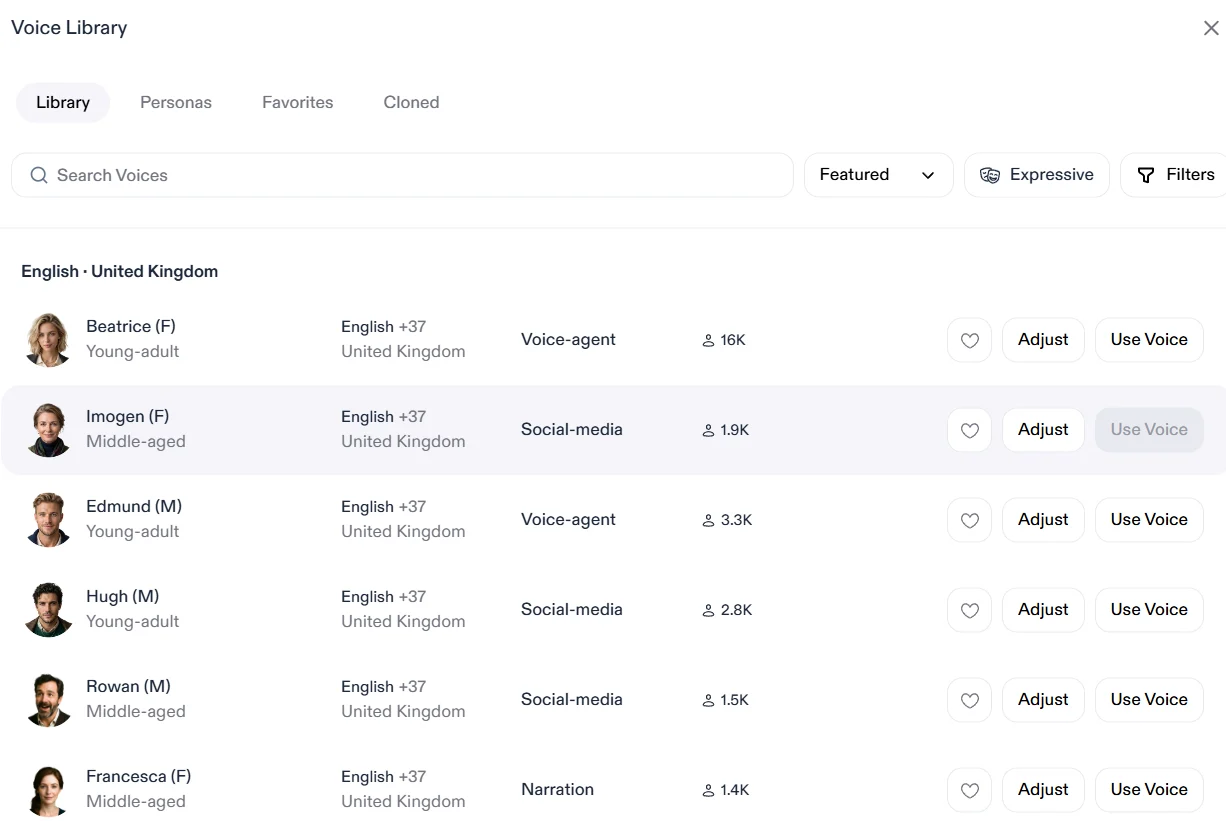This screenshot has width=1226, height=821.
Task: Favorite Beatrice voice with heart icon
Action: [x=969, y=340]
